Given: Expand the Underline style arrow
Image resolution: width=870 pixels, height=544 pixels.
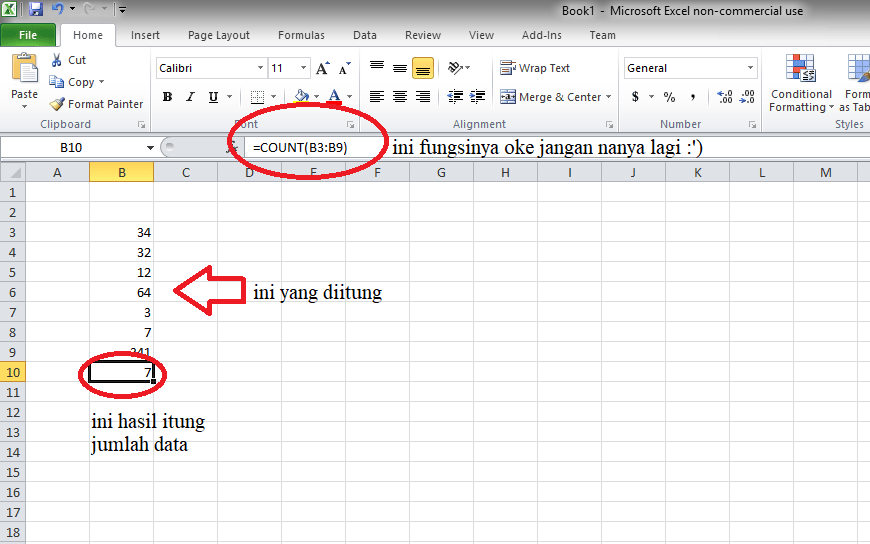Looking at the screenshot, I should click(229, 97).
